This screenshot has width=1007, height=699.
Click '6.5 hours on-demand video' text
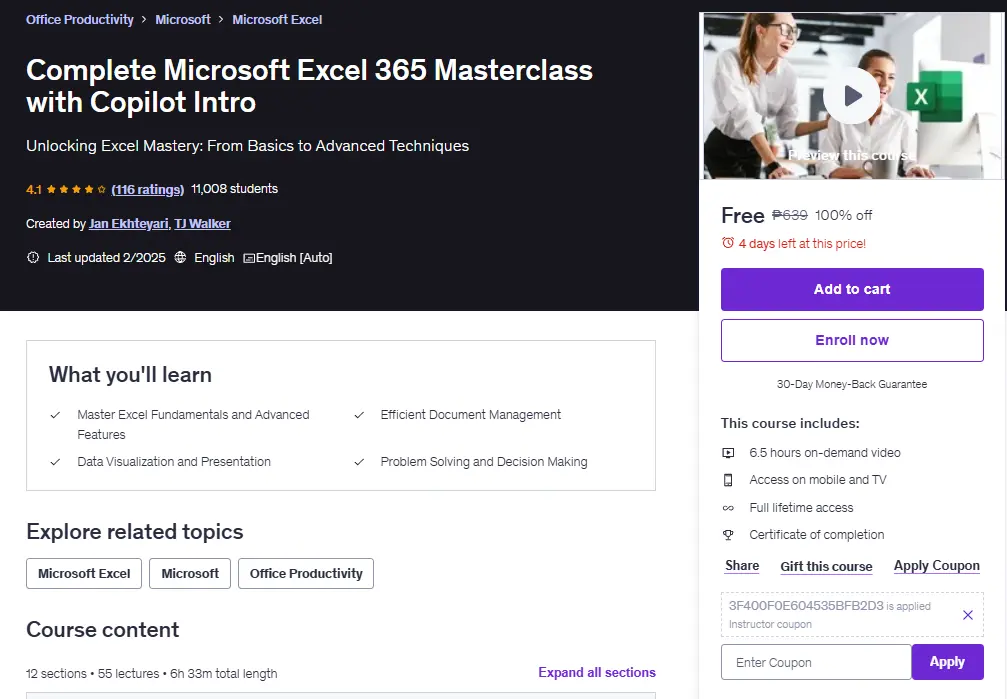pyautogui.click(x=825, y=453)
